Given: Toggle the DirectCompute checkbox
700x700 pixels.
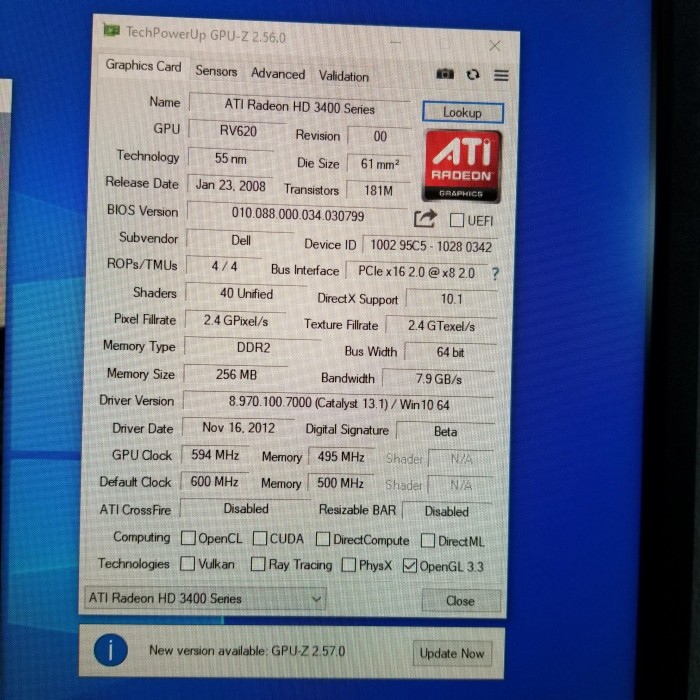Looking at the screenshot, I should pos(323,539).
